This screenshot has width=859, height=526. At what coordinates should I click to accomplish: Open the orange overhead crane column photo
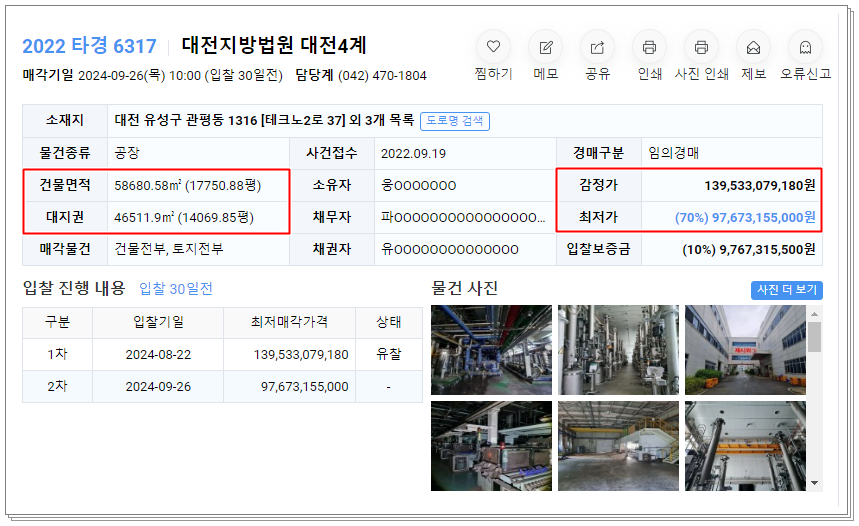746,446
